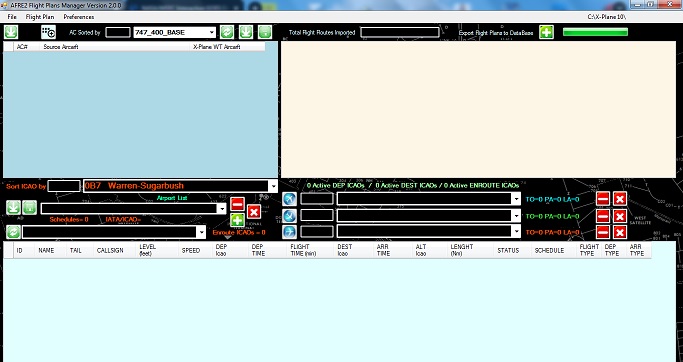The height and width of the screenshot is (362, 683).
Task: Click the small input box beside the landing airplane icon
Action: click(x=317, y=216)
